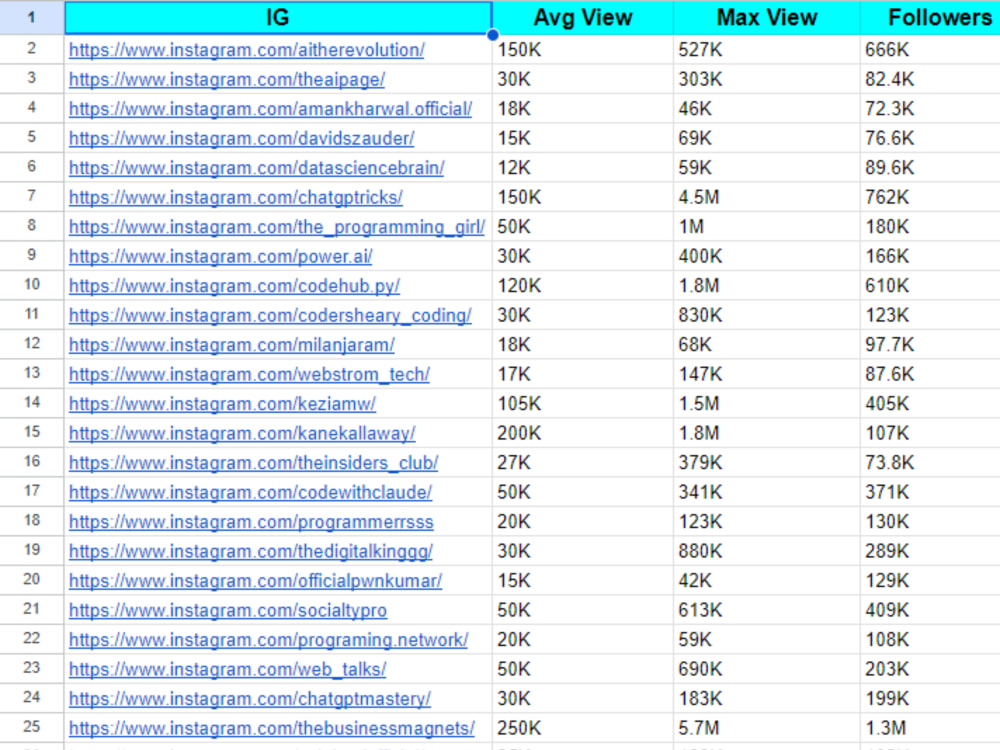Select Max View cell 46K

point(767,108)
